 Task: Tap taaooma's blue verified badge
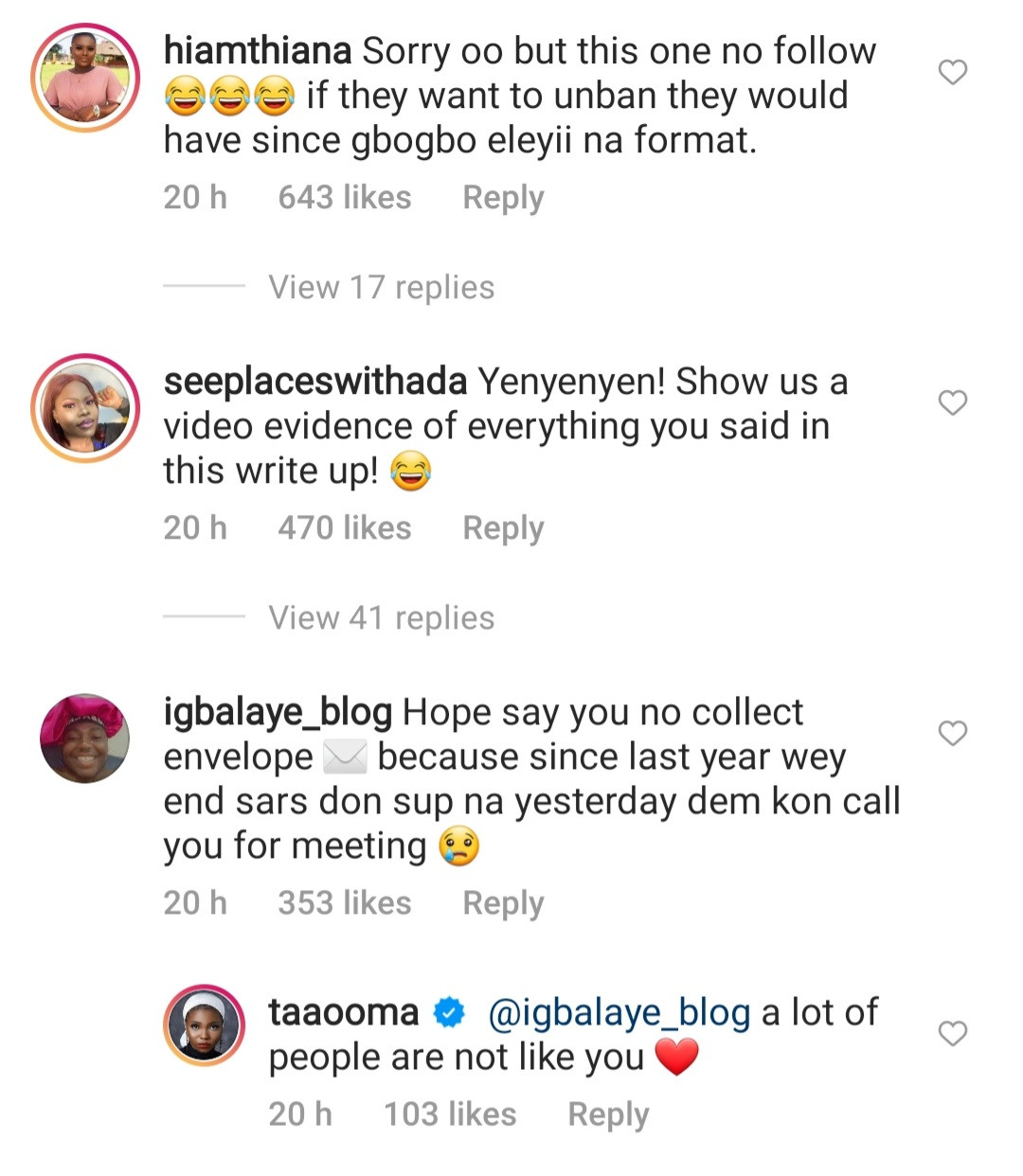tap(449, 1013)
